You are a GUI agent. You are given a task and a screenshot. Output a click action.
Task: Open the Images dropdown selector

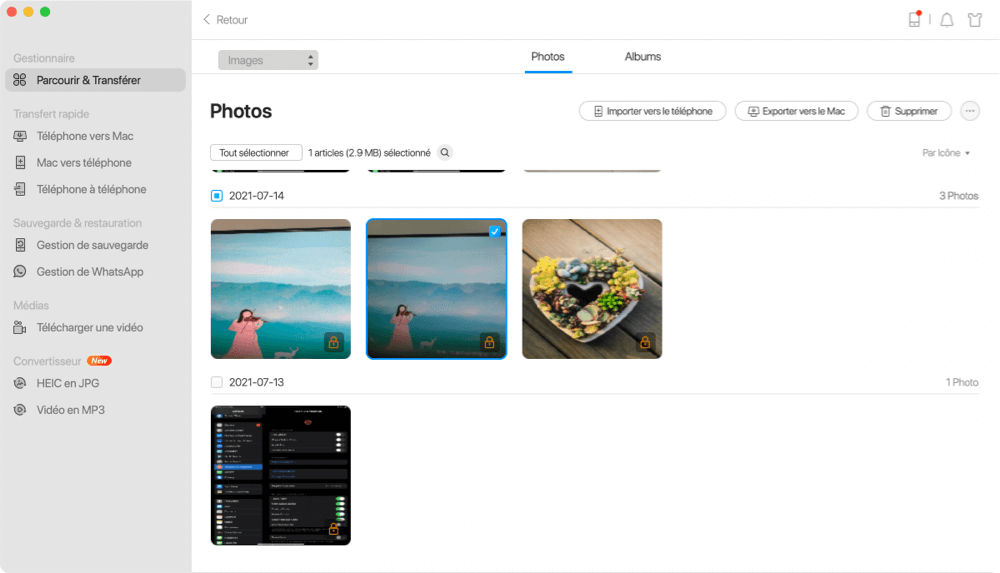click(268, 60)
